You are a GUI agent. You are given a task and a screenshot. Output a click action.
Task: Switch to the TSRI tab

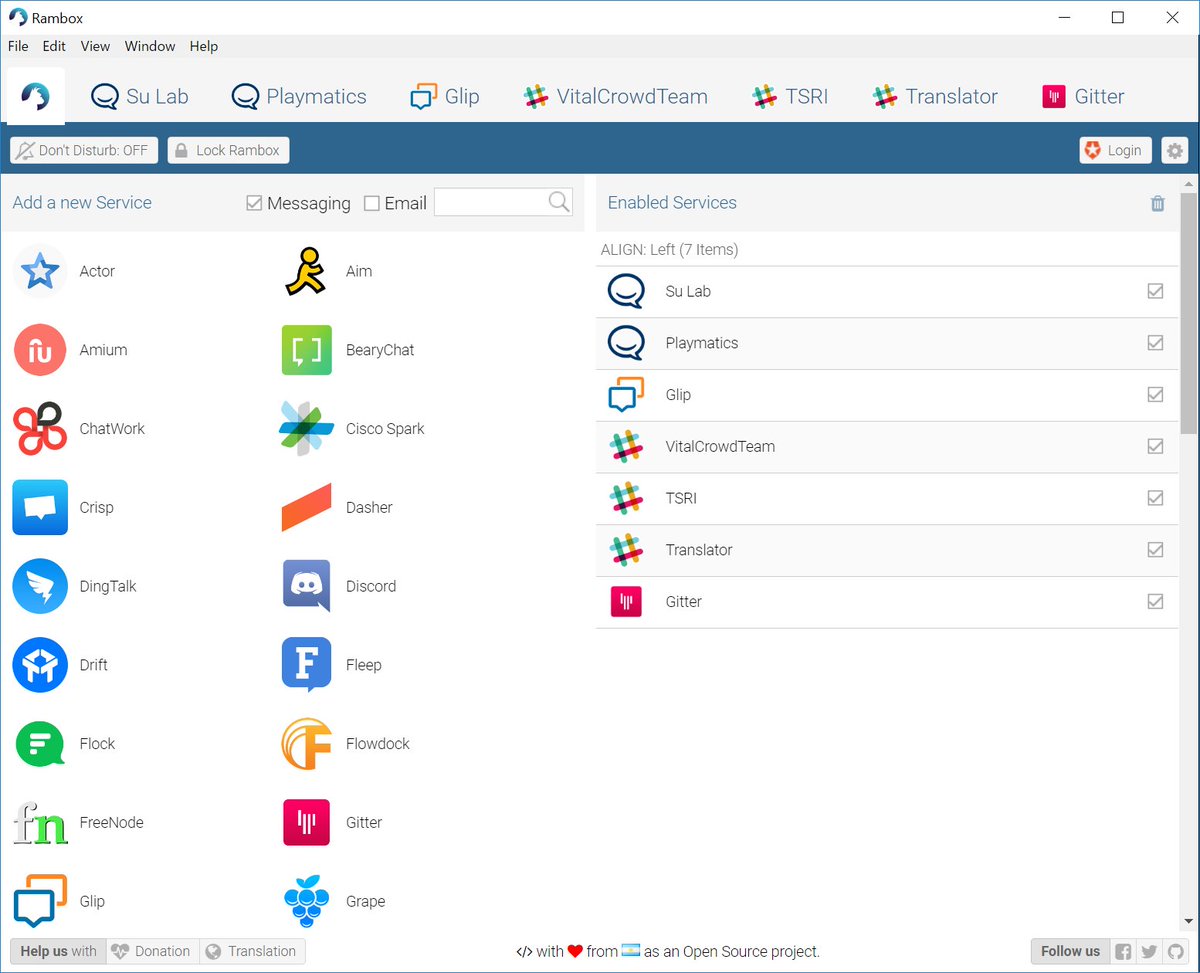tap(790, 96)
